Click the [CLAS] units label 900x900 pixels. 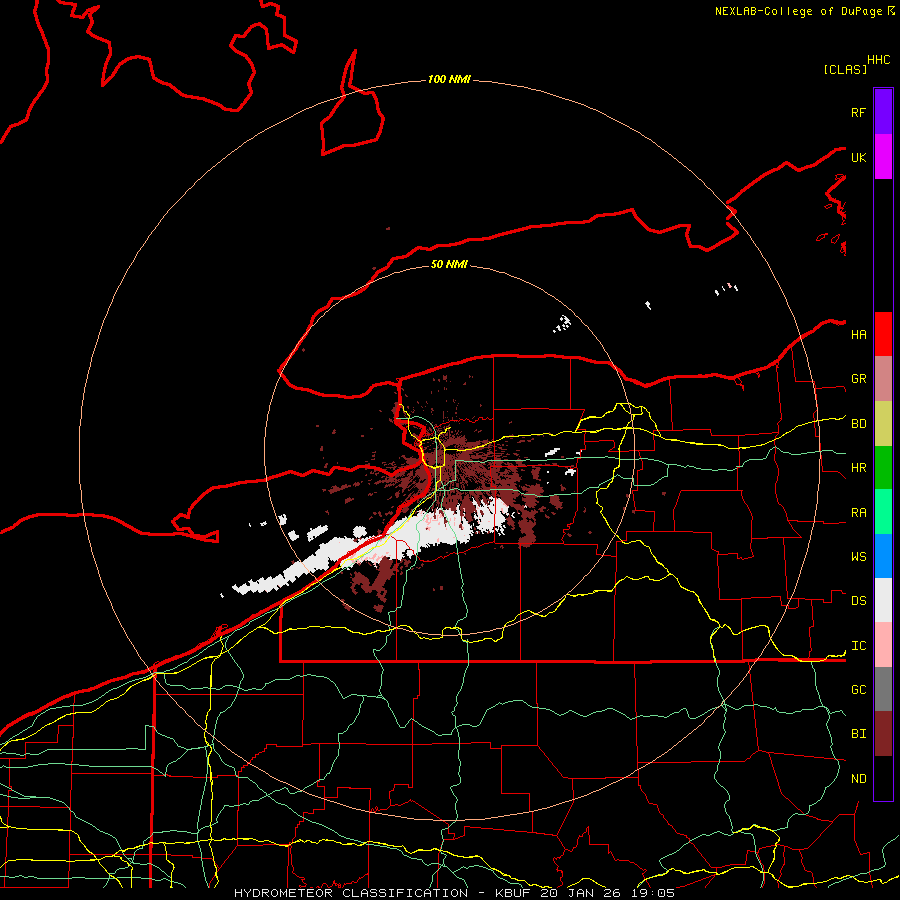845,69
